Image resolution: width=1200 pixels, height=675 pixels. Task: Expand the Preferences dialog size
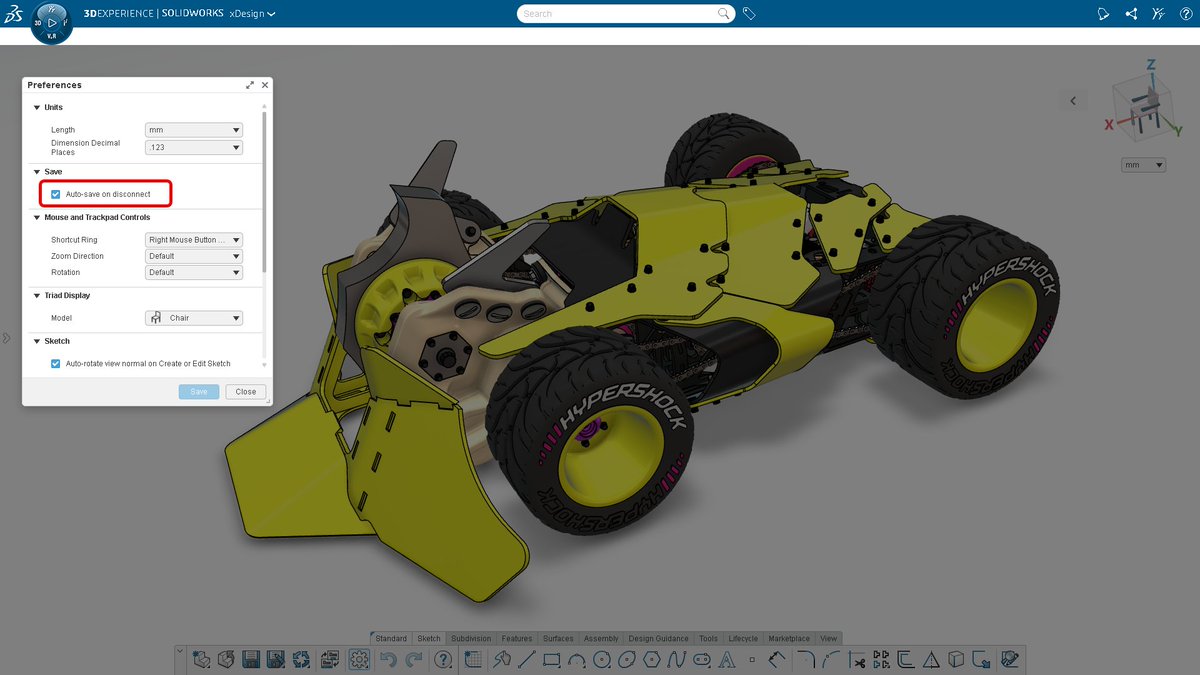click(250, 86)
